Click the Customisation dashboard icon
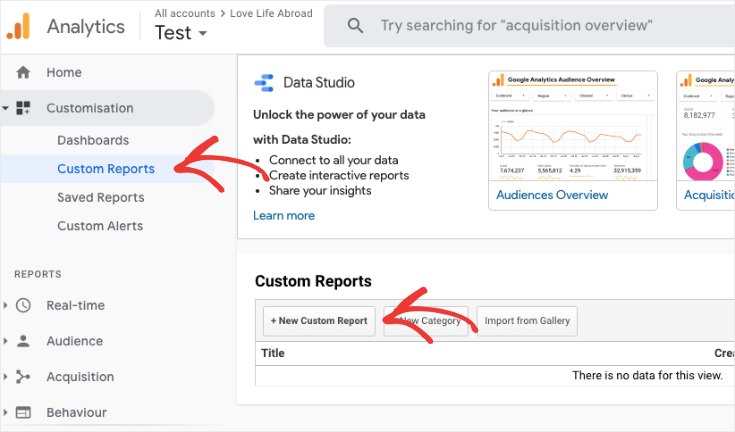The image size is (735, 432). 23,108
